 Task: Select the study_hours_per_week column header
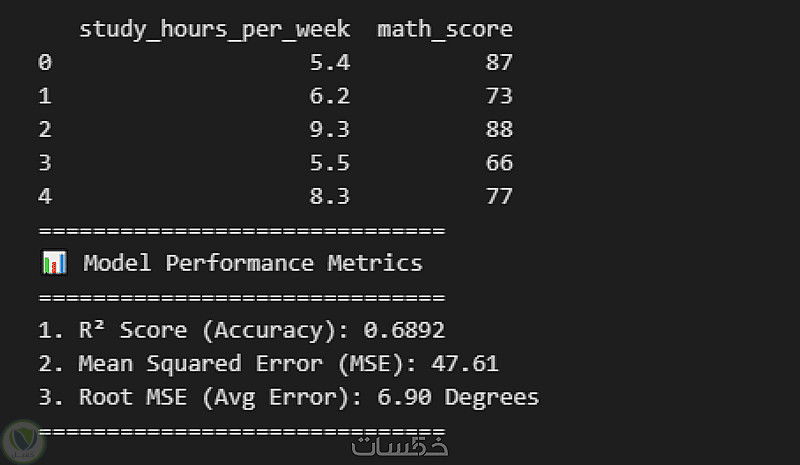[214, 29]
